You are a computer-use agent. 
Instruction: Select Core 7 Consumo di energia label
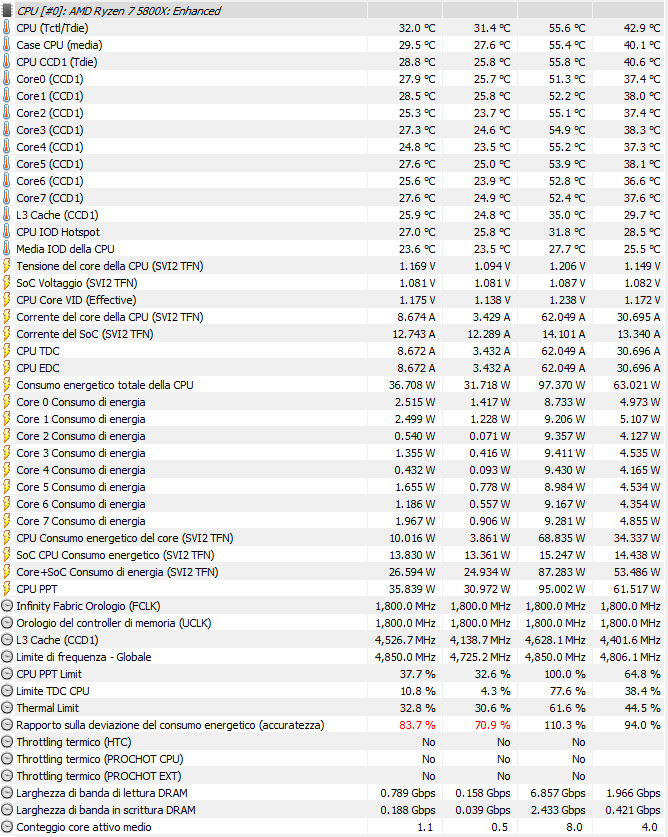click(x=81, y=521)
